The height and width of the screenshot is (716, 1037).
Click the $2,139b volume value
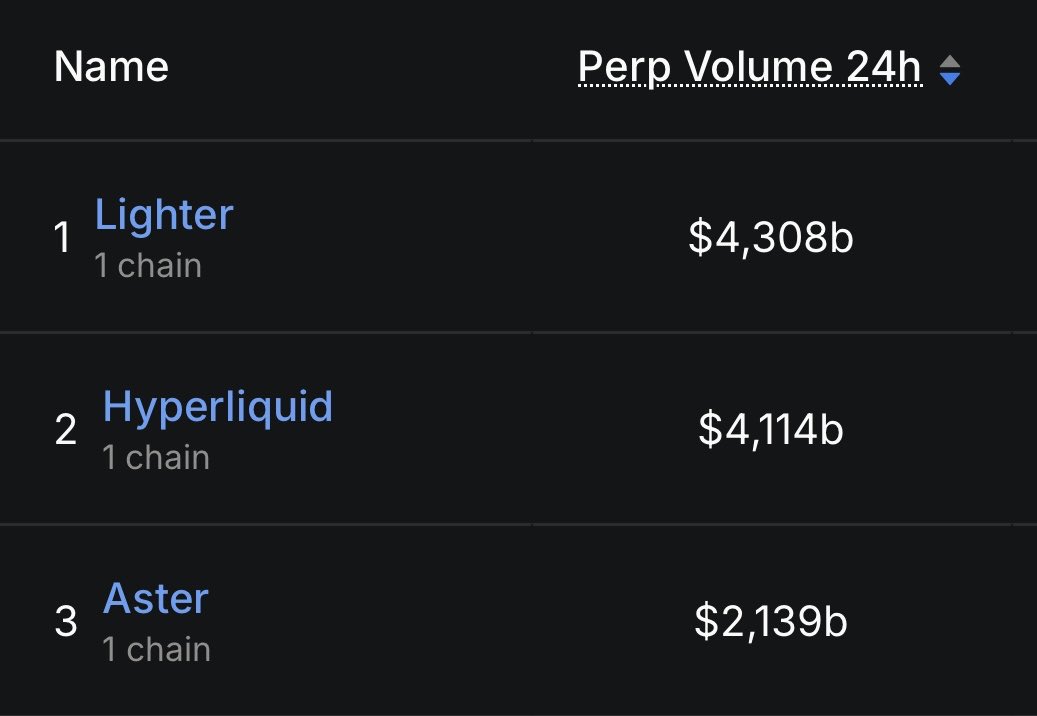[770, 622]
